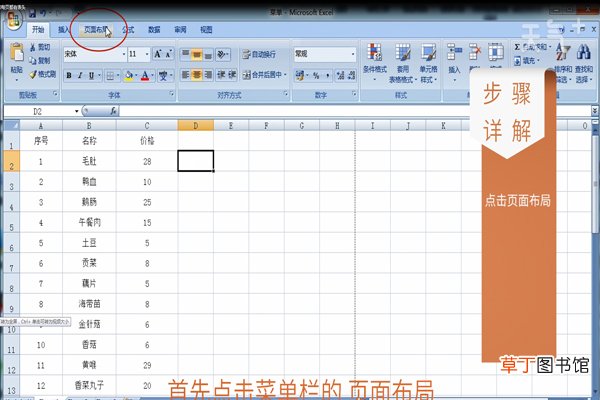Toggle Top Align in alignment group
This screenshot has width=600, height=400.
coord(186,55)
